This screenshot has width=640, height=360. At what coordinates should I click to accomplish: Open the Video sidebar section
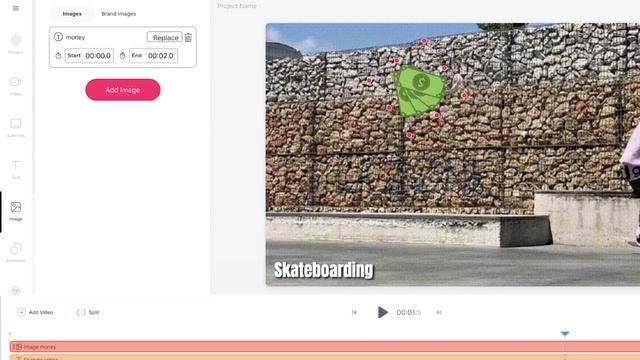click(x=16, y=86)
